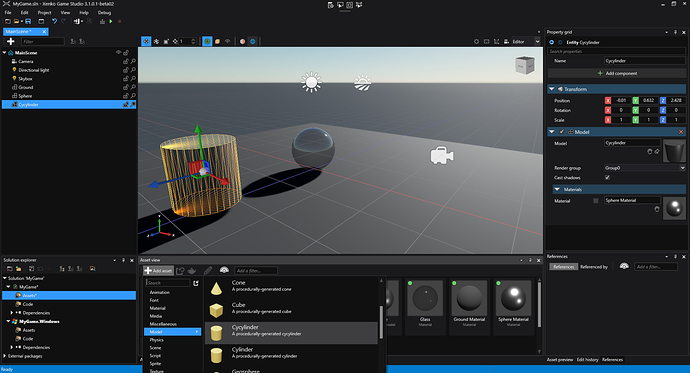Image resolution: width=690 pixels, height=373 pixels.
Task: Open project using the folder icon in toolbar
Action: point(16,21)
